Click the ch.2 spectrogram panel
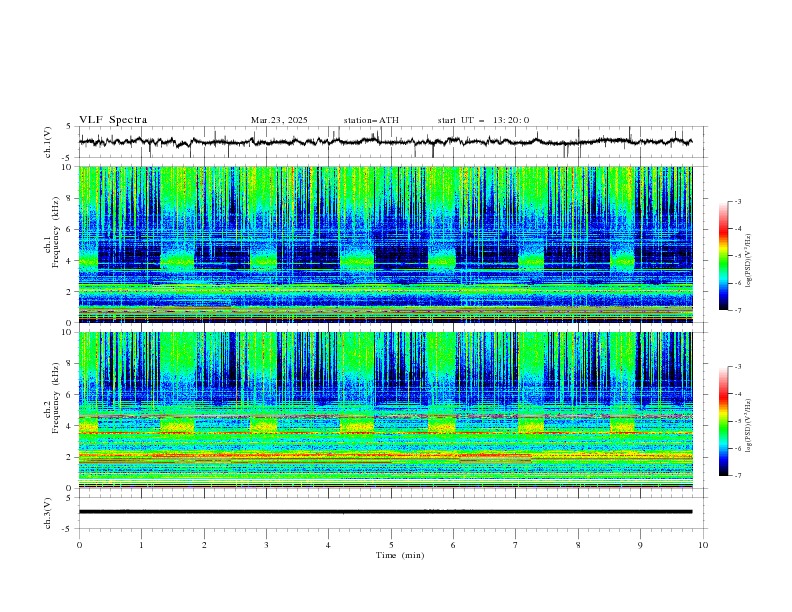Viewport: 792px width, 612px height. coord(386,410)
